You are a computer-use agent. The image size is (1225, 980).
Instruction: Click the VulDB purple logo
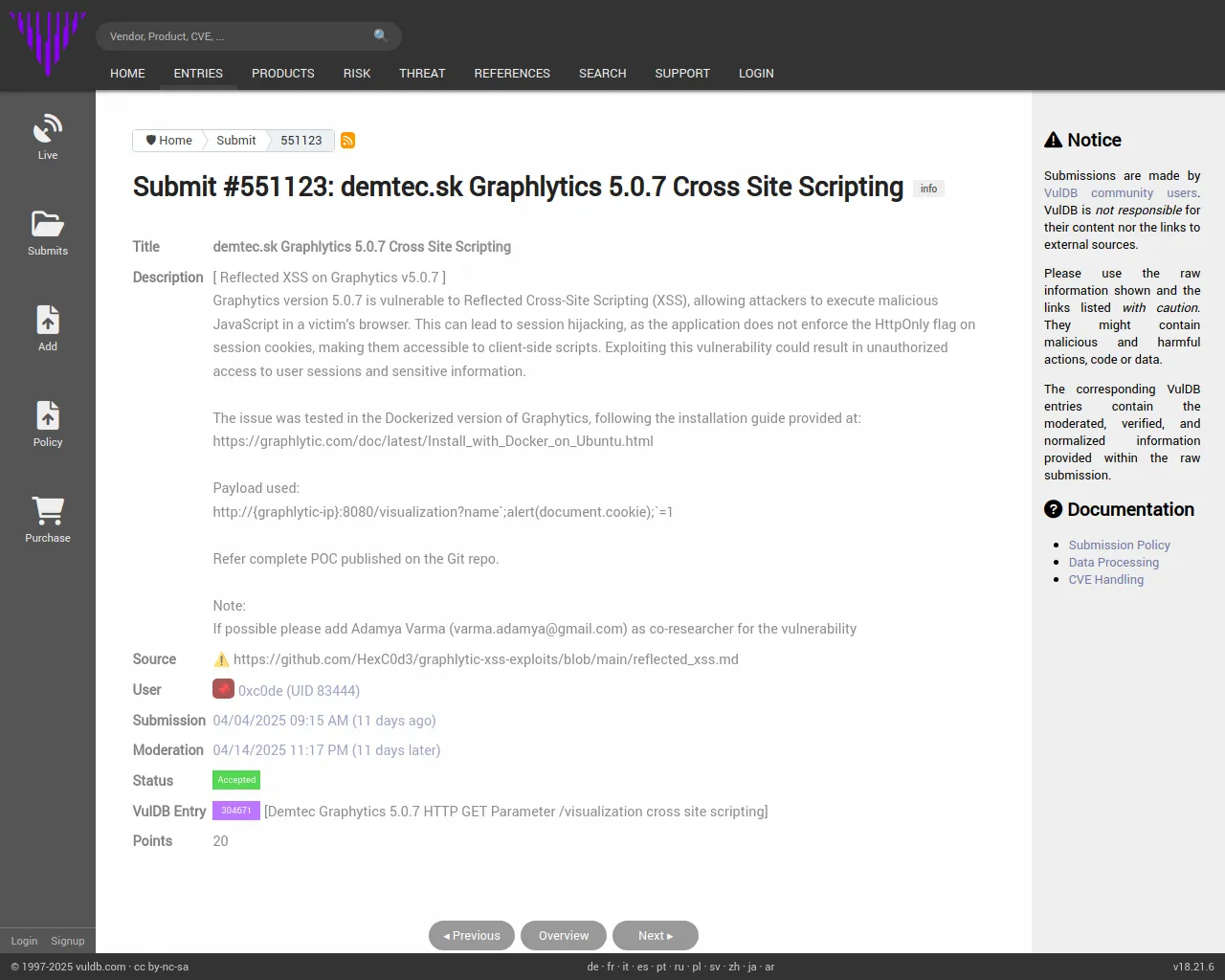(x=48, y=44)
